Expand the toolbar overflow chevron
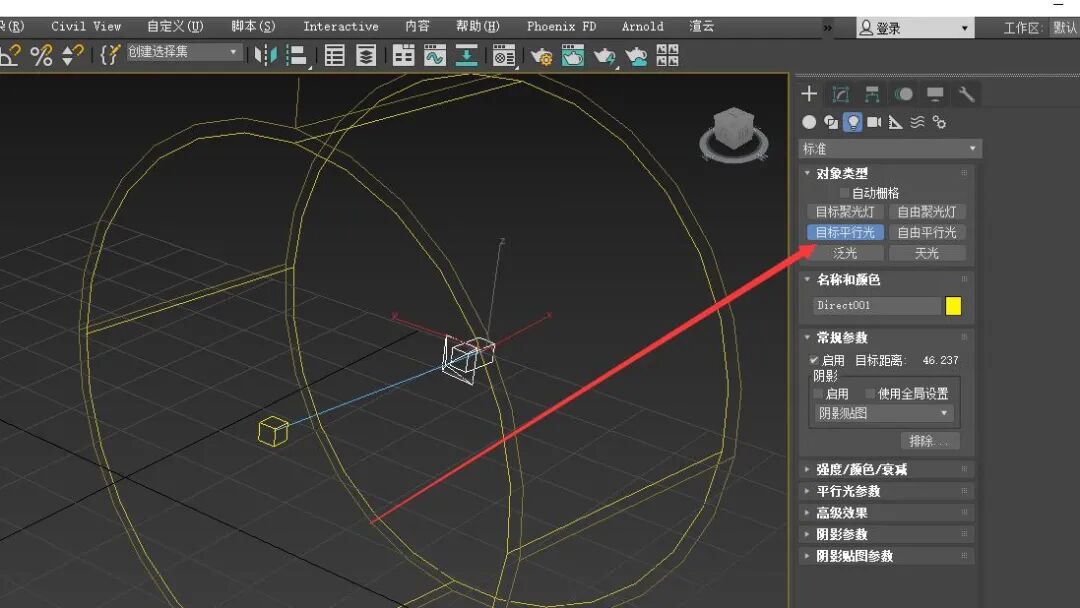The height and width of the screenshot is (608, 1080). [x=827, y=28]
